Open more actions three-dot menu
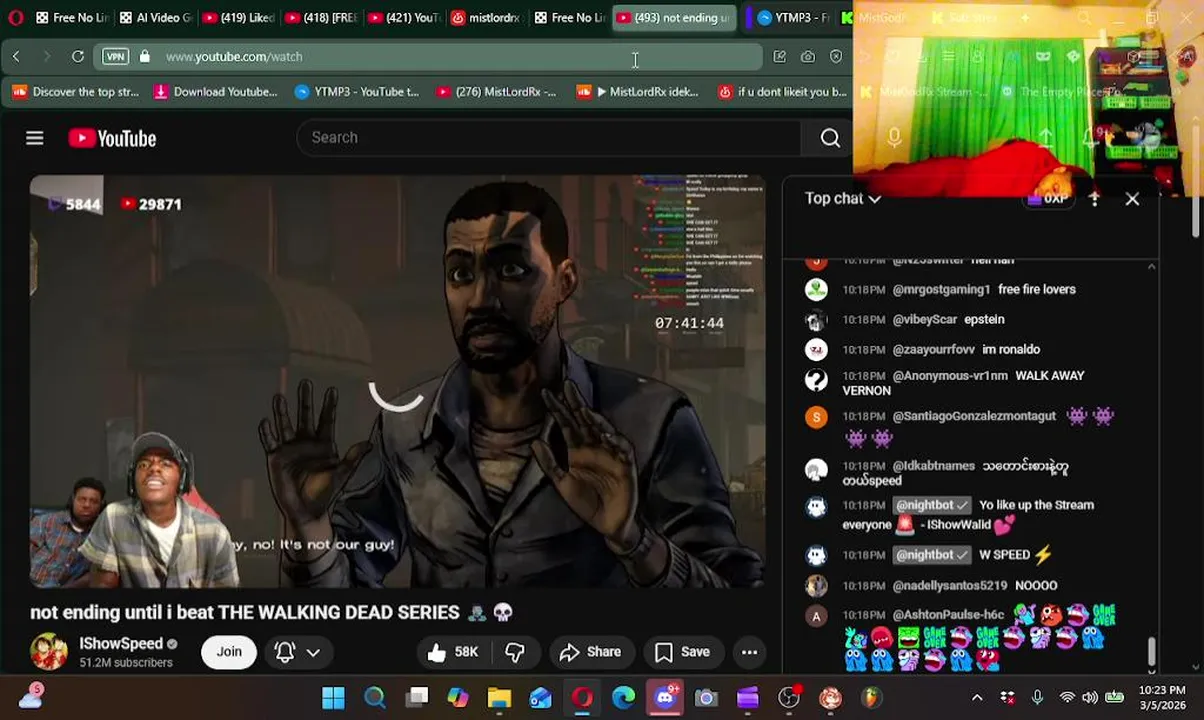The image size is (1204, 720). point(749,652)
